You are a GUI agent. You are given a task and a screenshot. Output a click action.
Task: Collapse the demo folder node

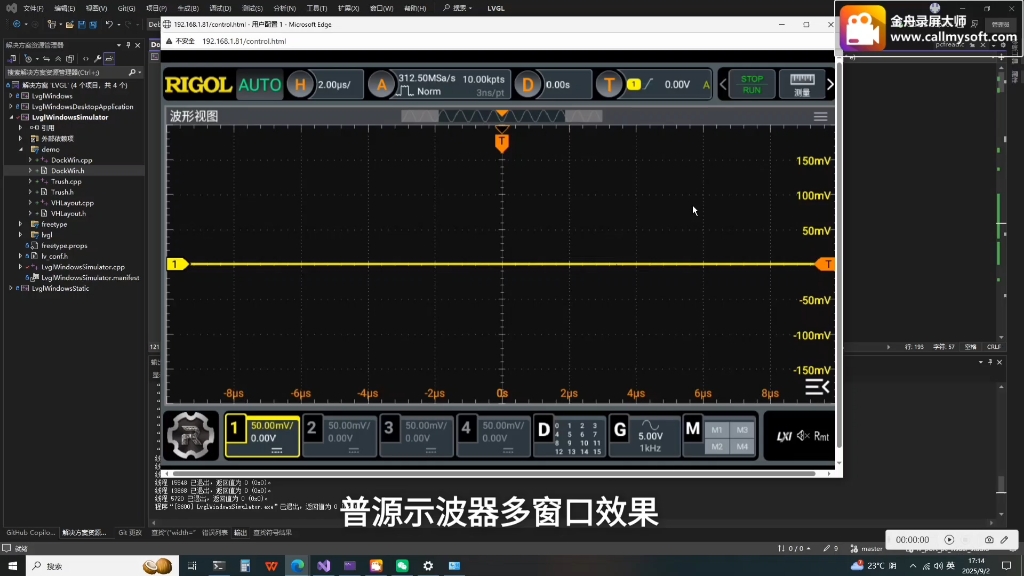point(20,150)
